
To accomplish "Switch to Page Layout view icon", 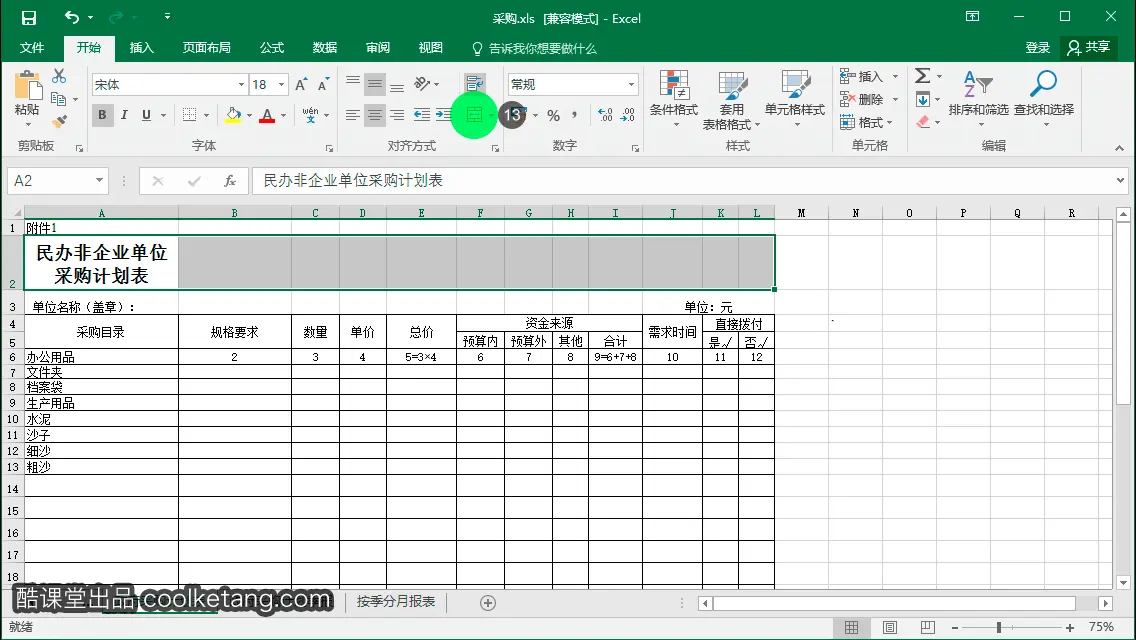I will [890, 627].
